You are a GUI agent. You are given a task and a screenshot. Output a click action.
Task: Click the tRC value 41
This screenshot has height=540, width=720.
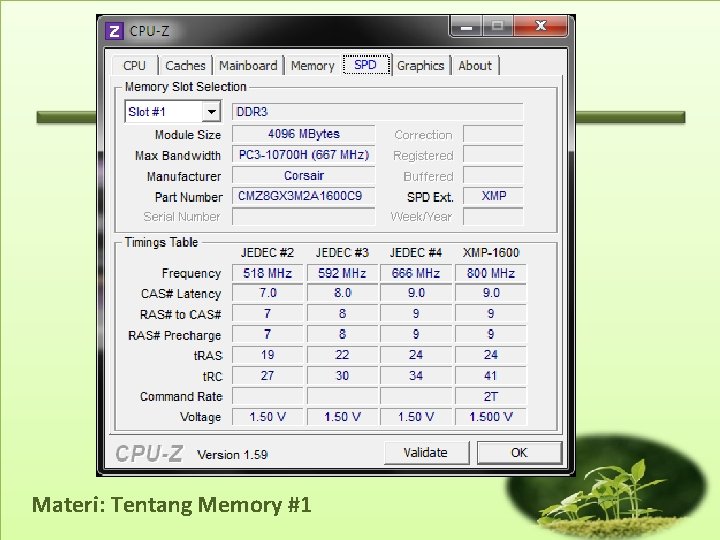tap(491, 376)
